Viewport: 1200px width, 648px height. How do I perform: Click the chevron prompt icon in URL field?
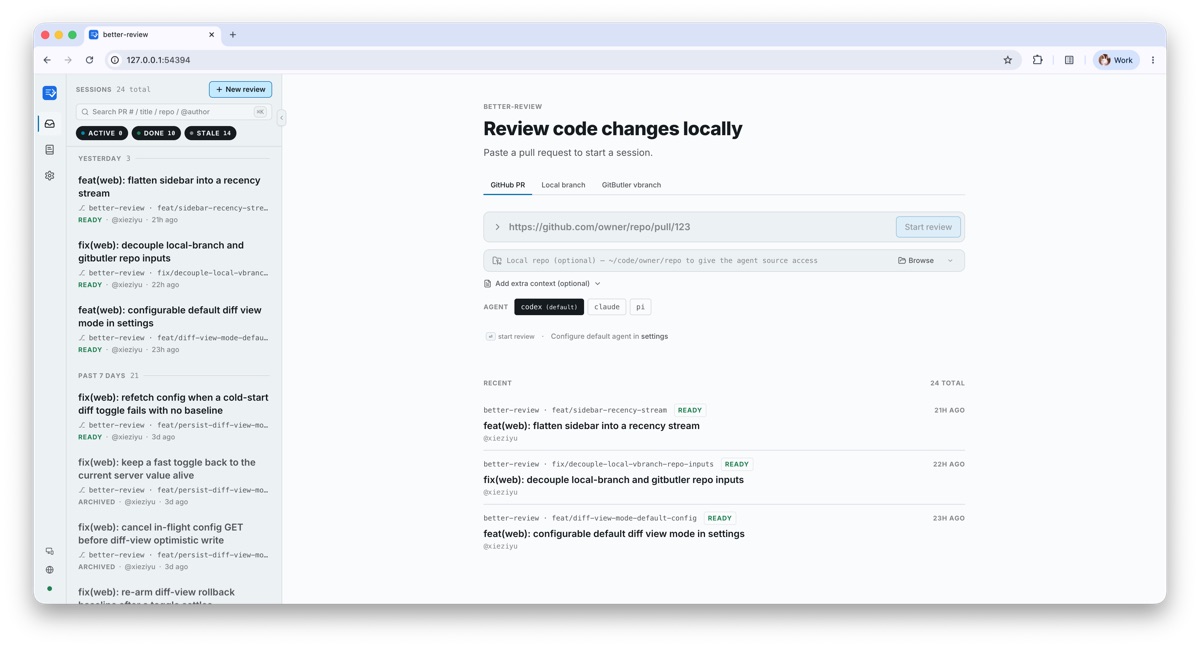click(x=497, y=227)
